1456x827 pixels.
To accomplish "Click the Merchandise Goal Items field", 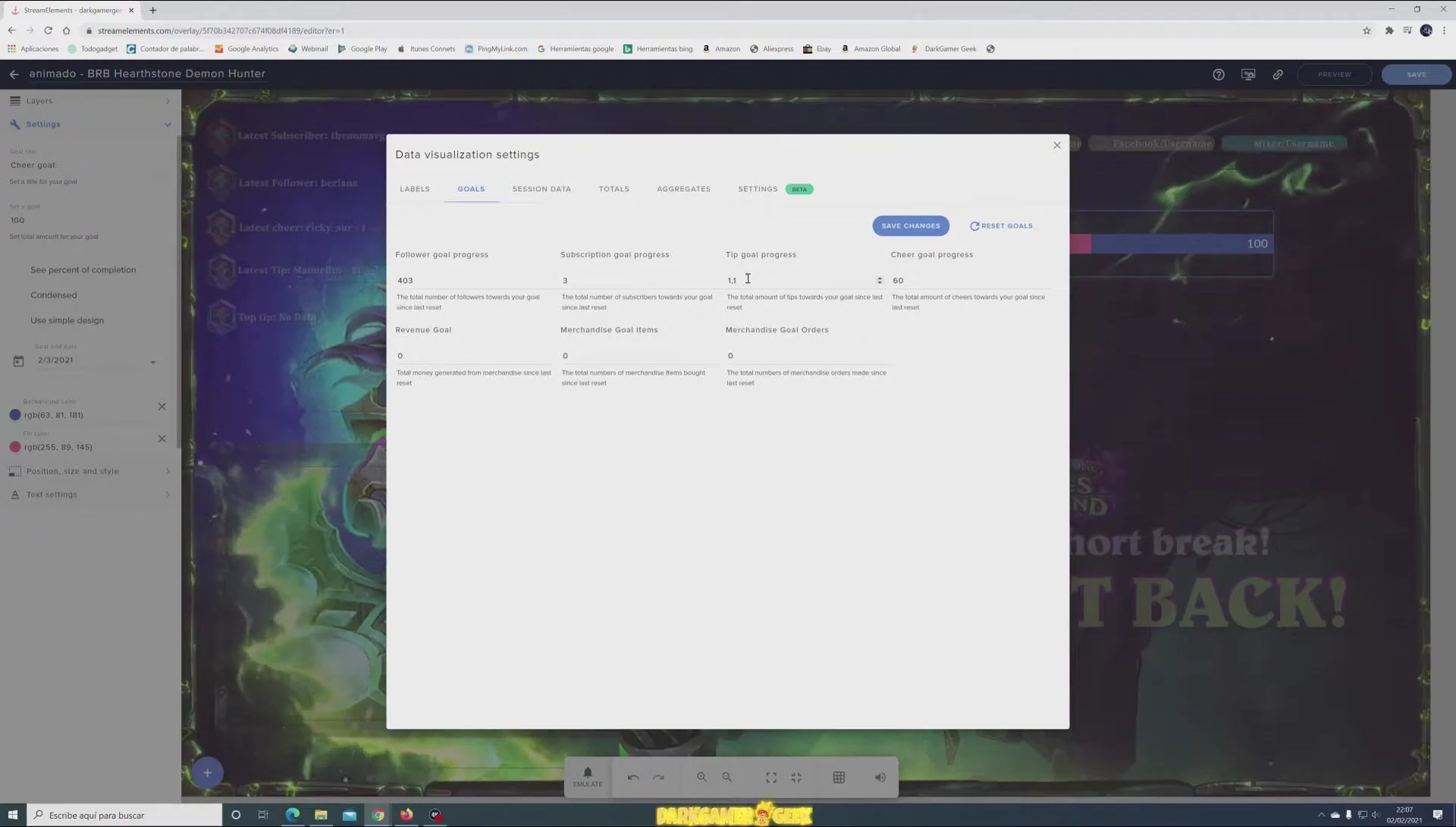I will pyautogui.click(x=639, y=356).
